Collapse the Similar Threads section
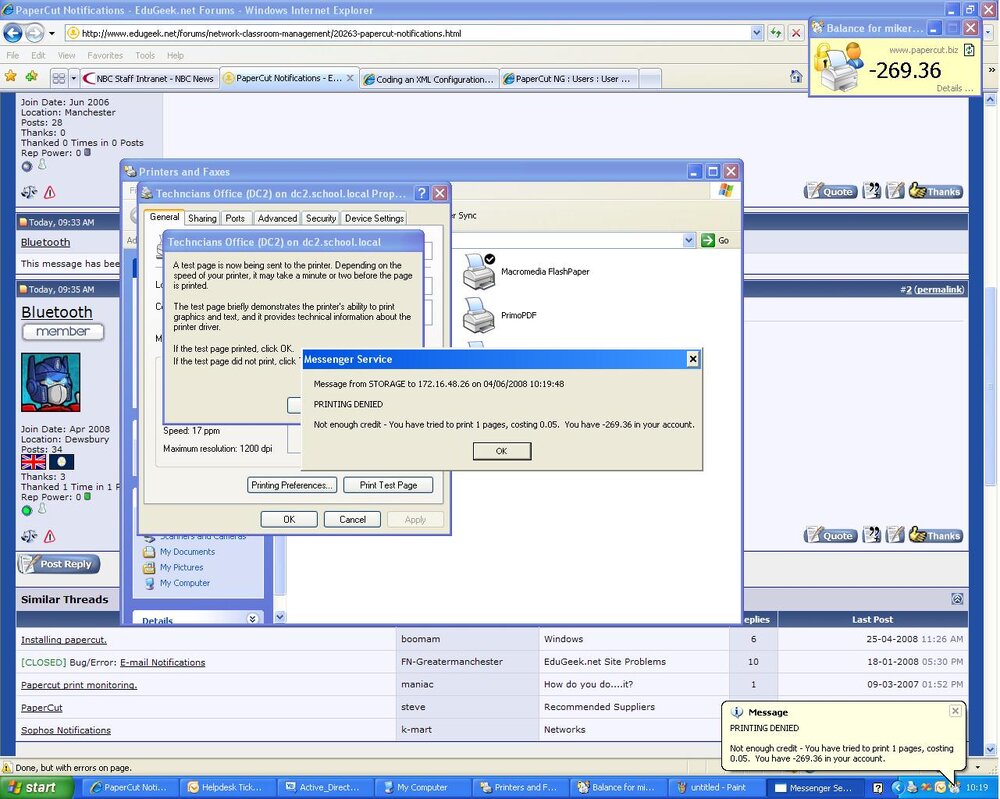Image resolution: width=1000 pixels, height=799 pixels. tap(957, 599)
